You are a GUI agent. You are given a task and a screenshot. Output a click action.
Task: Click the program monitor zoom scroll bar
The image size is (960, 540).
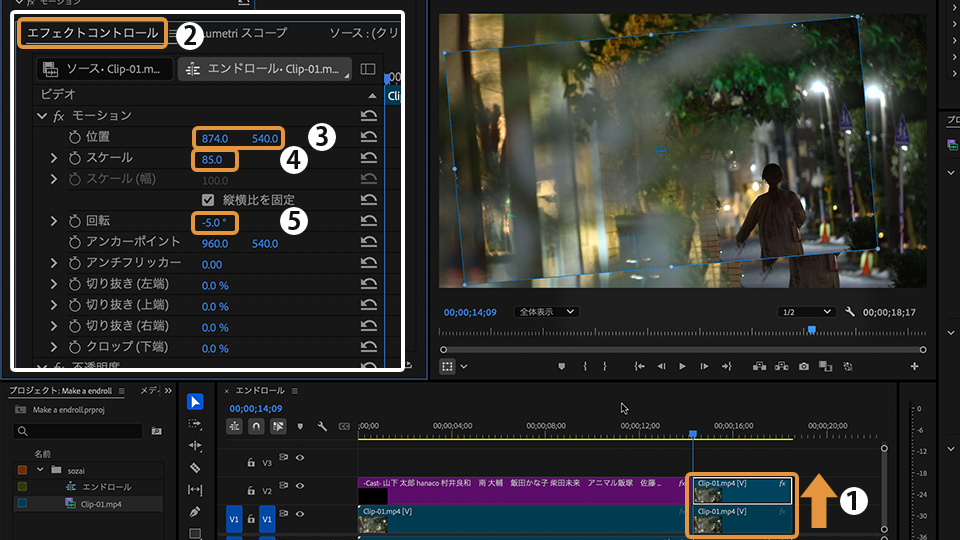coord(683,350)
